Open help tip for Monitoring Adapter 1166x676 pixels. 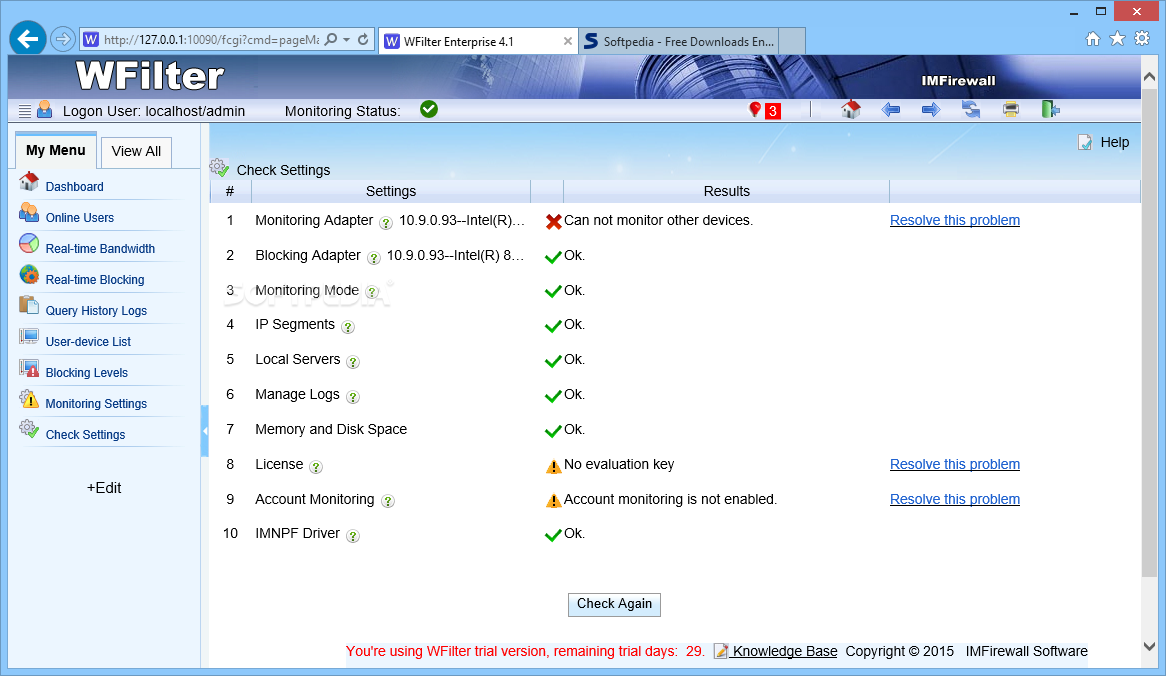[386, 222]
